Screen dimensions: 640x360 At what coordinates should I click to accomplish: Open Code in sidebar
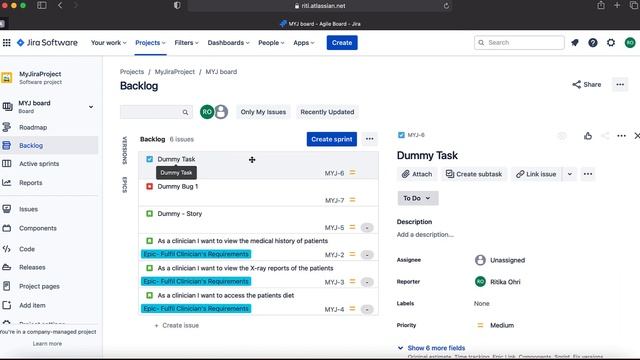[27, 249]
